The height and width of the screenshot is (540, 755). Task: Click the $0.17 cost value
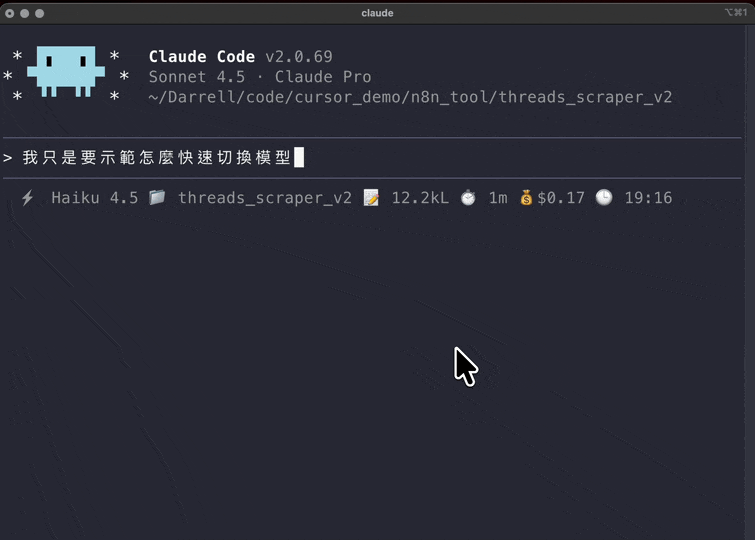point(561,198)
